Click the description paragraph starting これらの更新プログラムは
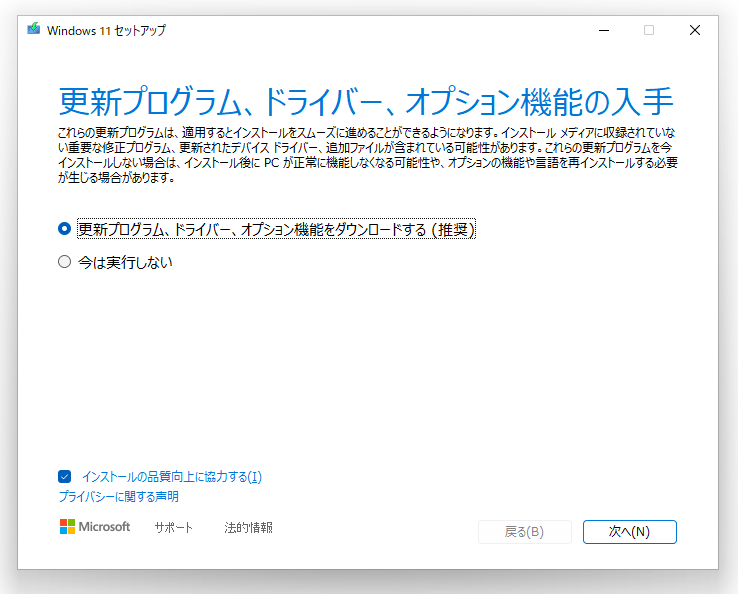The width and height of the screenshot is (738, 594). [368, 155]
